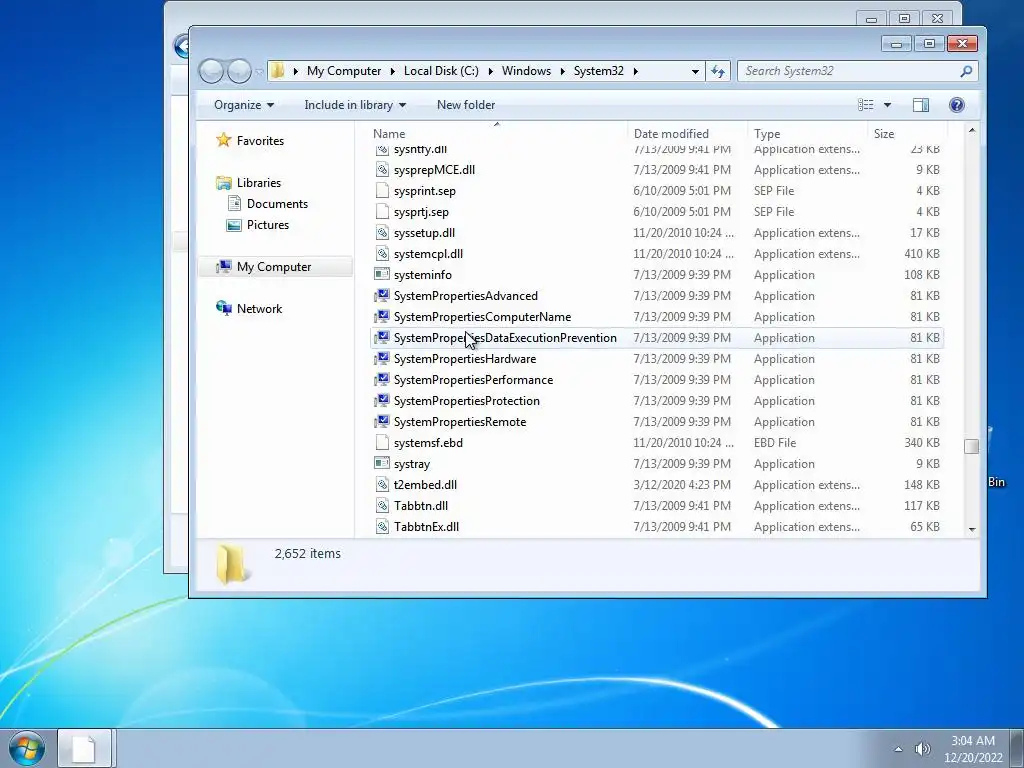
Task: Select SystemPropertiesDataExecutionPrevention file name
Action: (x=505, y=338)
